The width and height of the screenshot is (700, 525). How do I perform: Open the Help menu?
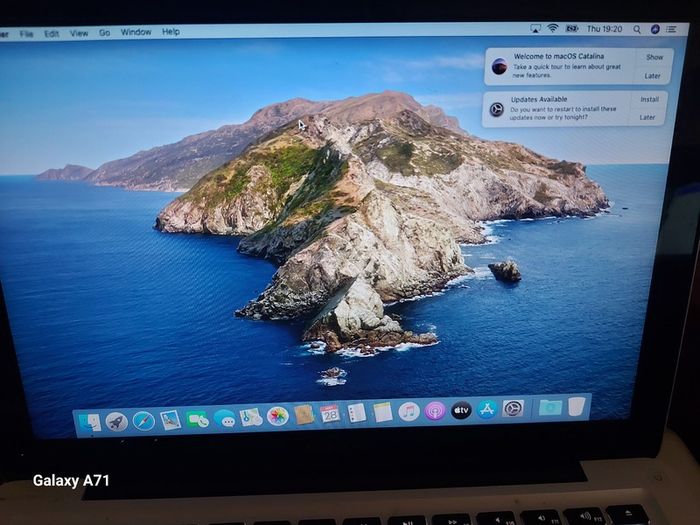pyautogui.click(x=171, y=32)
